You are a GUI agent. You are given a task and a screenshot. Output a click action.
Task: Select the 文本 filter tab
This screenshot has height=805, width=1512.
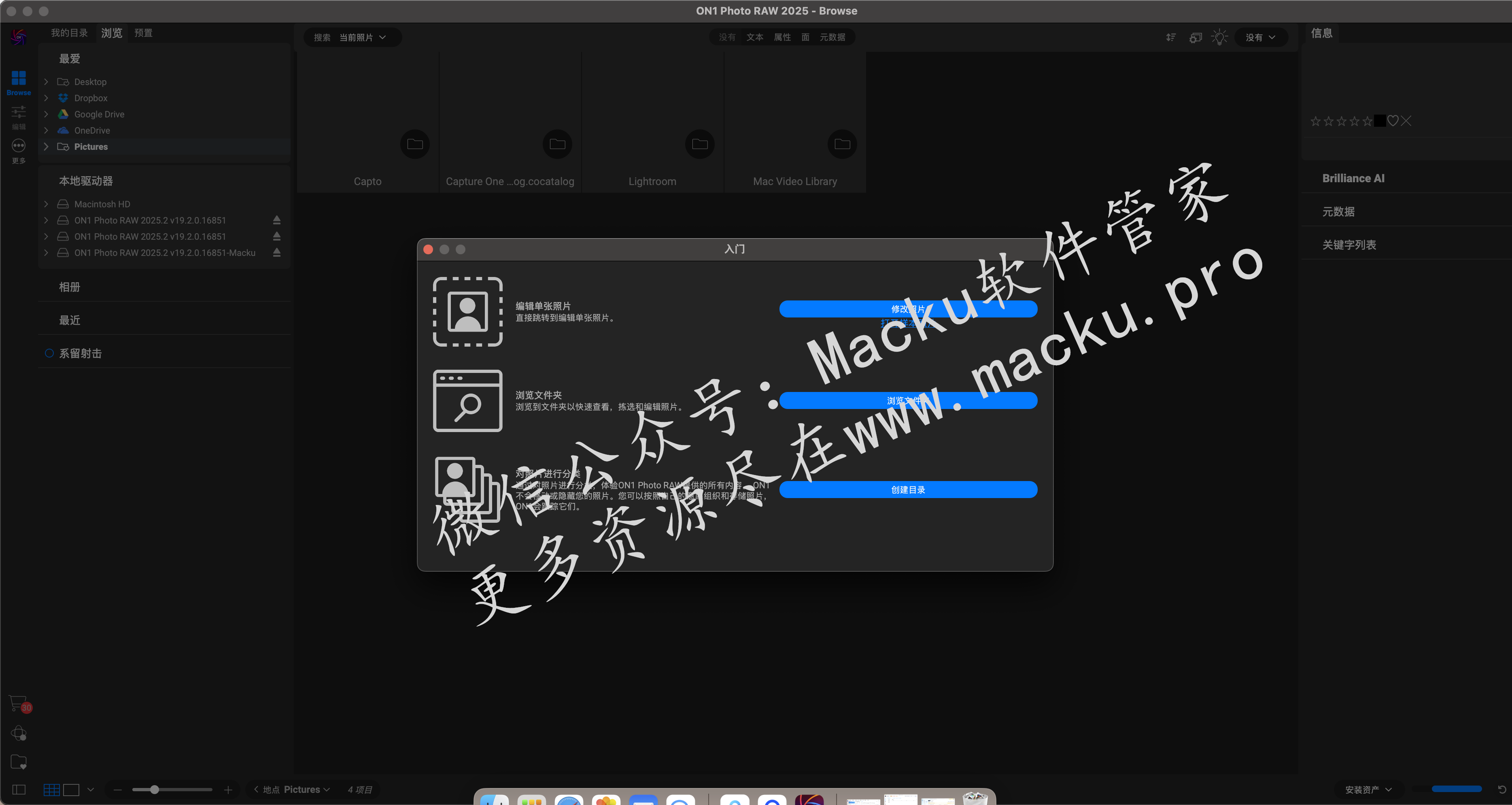[755, 38]
